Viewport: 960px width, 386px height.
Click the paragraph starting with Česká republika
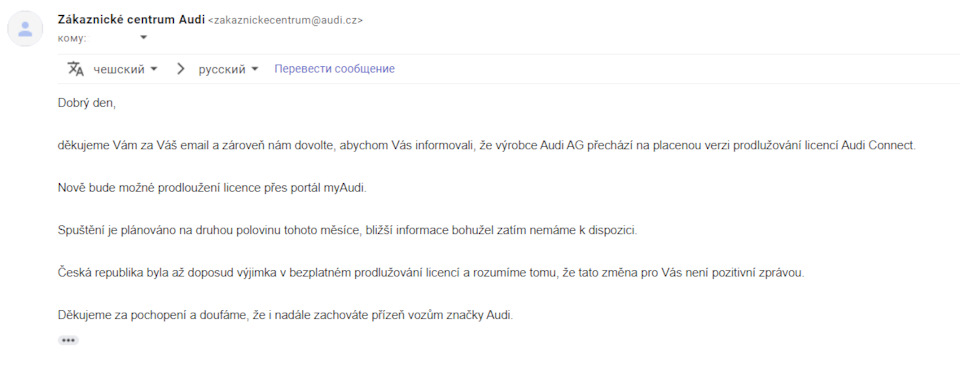click(x=430, y=273)
